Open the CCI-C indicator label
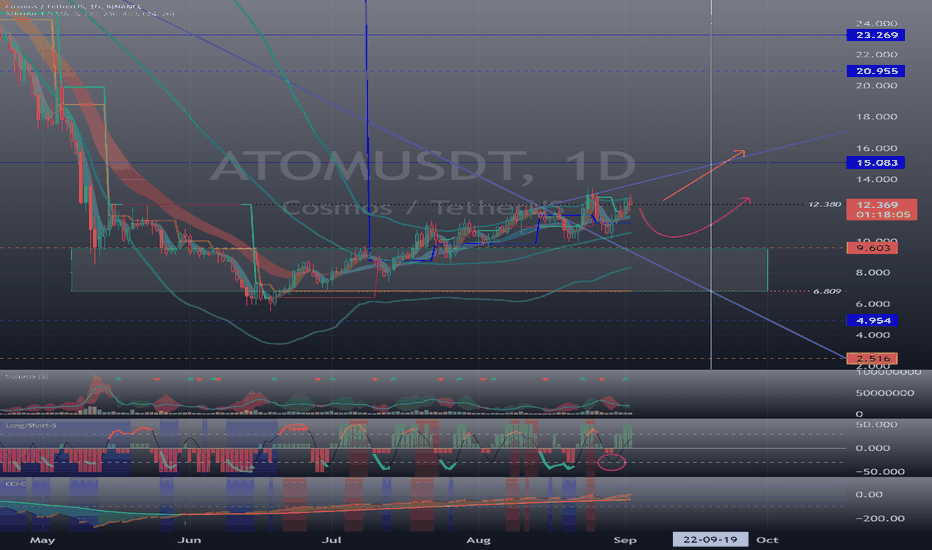932x550 pixels. click(x=15, y=484)
